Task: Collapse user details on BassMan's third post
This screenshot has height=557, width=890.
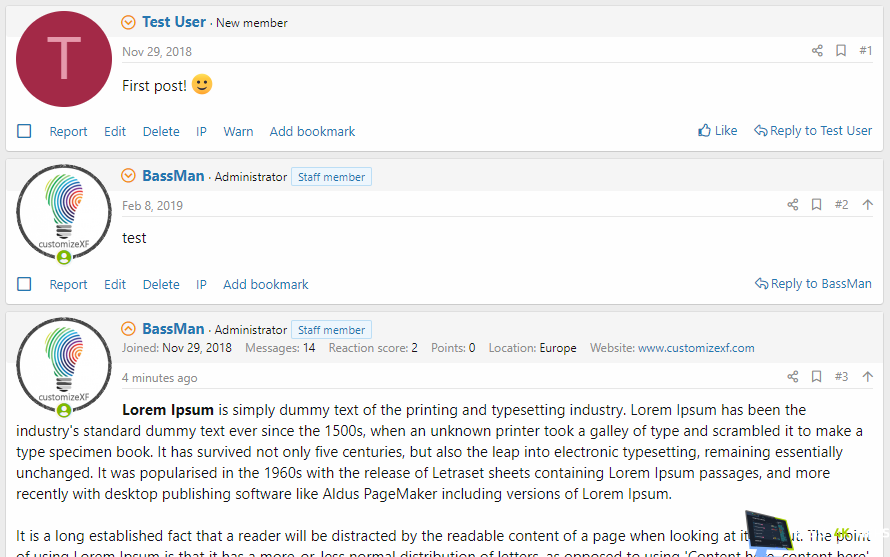Action: [x=128, y=329]
